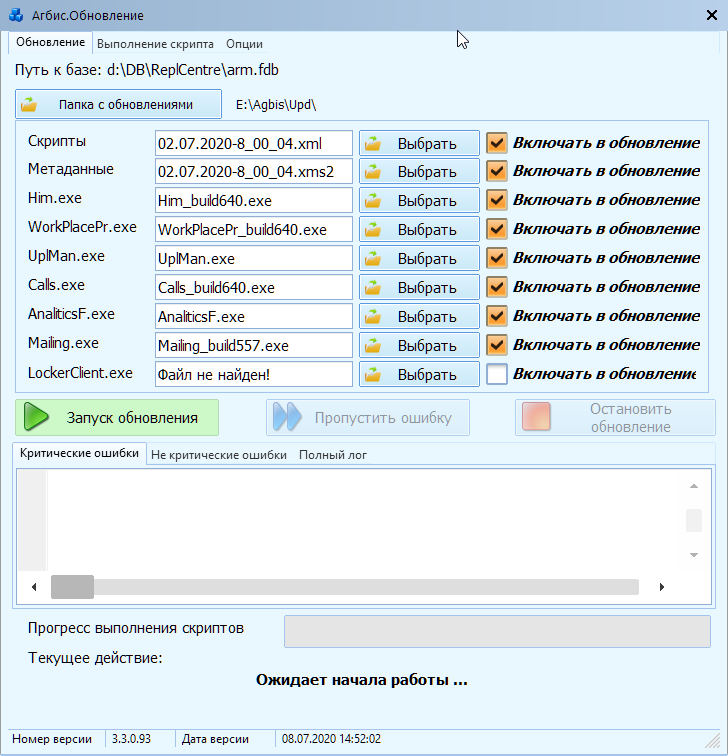The height and width of the screenshot is (756, 728).
Task: Click the critical errors log text area
Action: tap(366, 521)
